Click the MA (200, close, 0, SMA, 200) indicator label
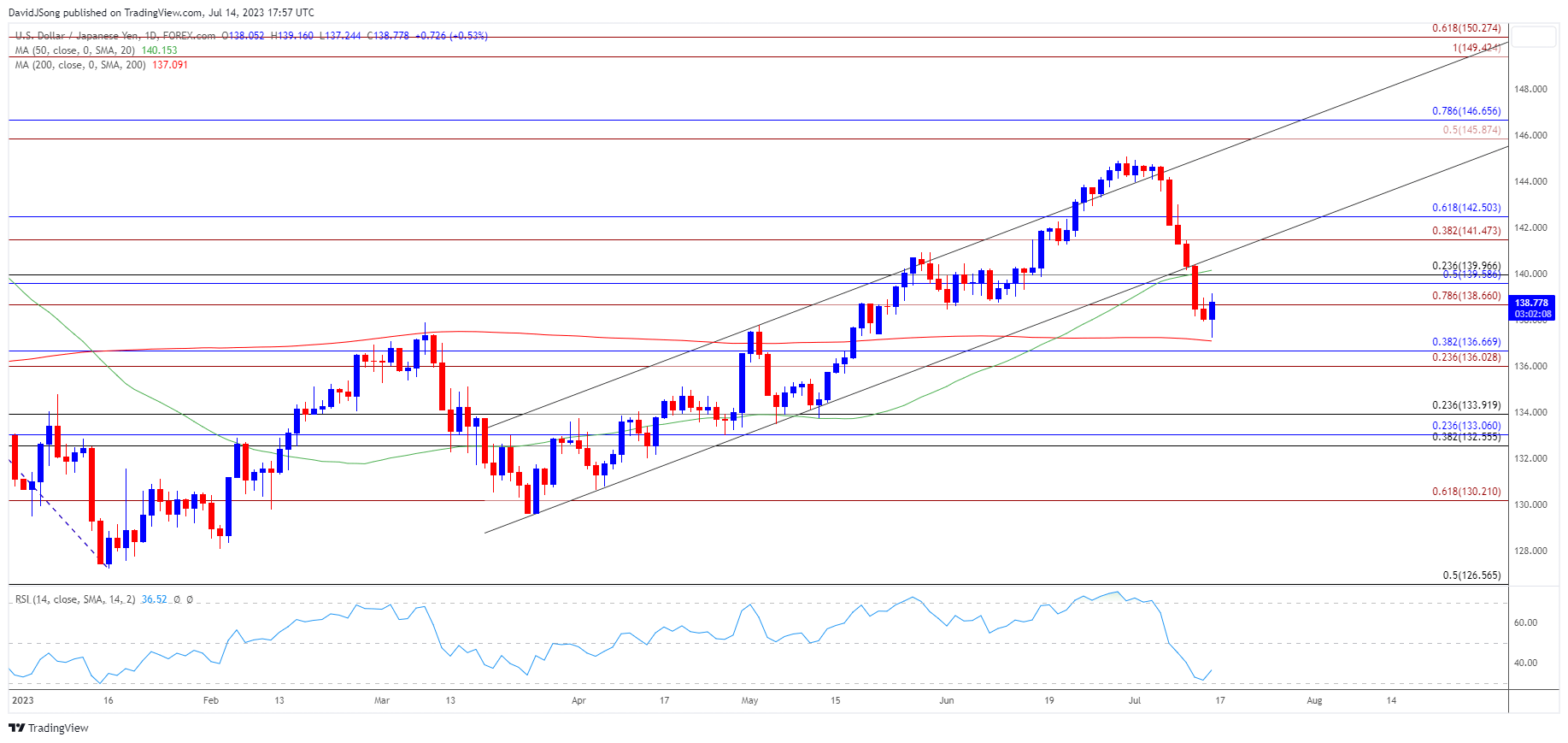Image resolution: width=1568 pixels, height=743 pixels. [80, 65]
